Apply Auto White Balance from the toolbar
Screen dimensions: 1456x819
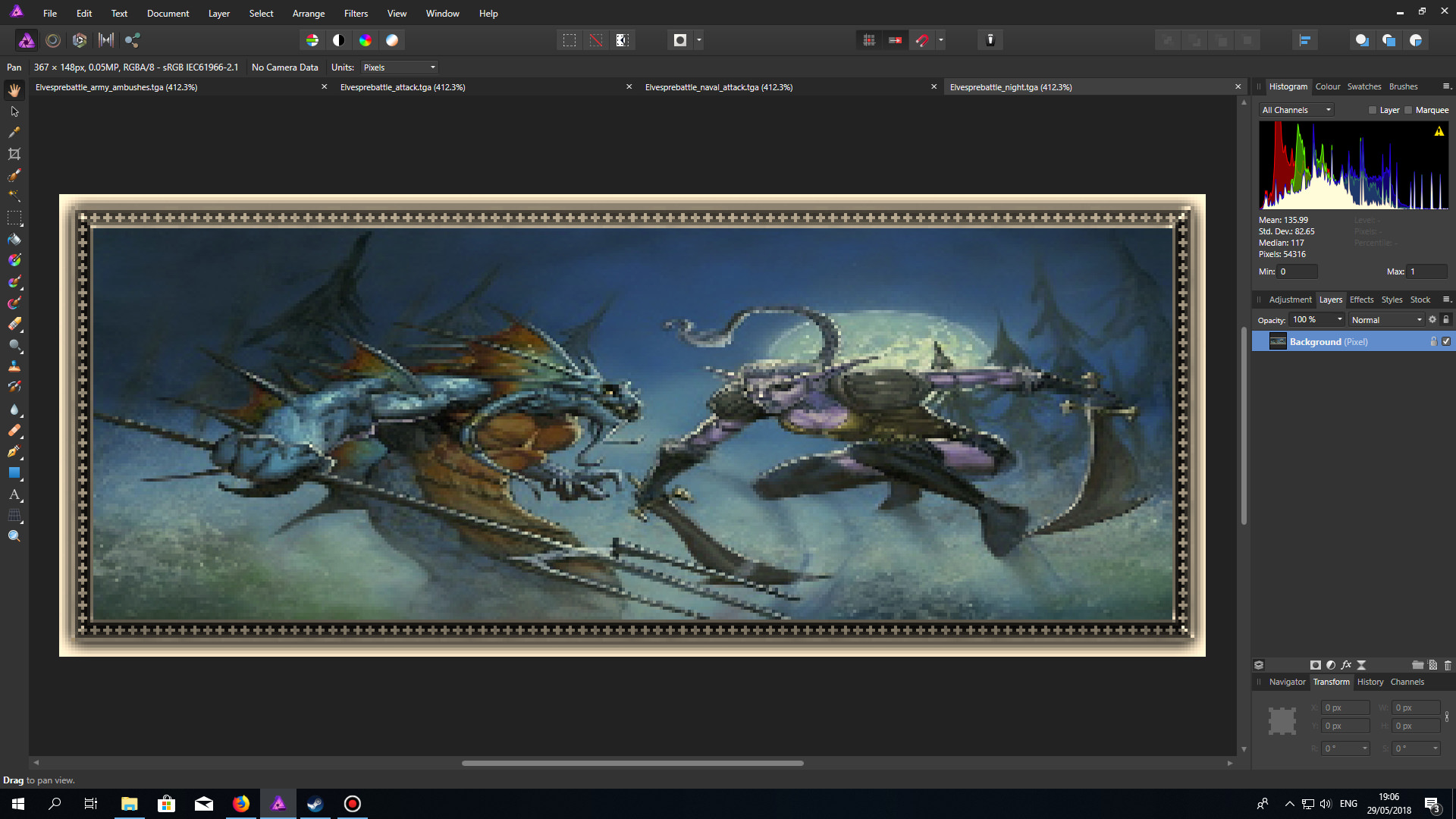[x=392, y=40]
